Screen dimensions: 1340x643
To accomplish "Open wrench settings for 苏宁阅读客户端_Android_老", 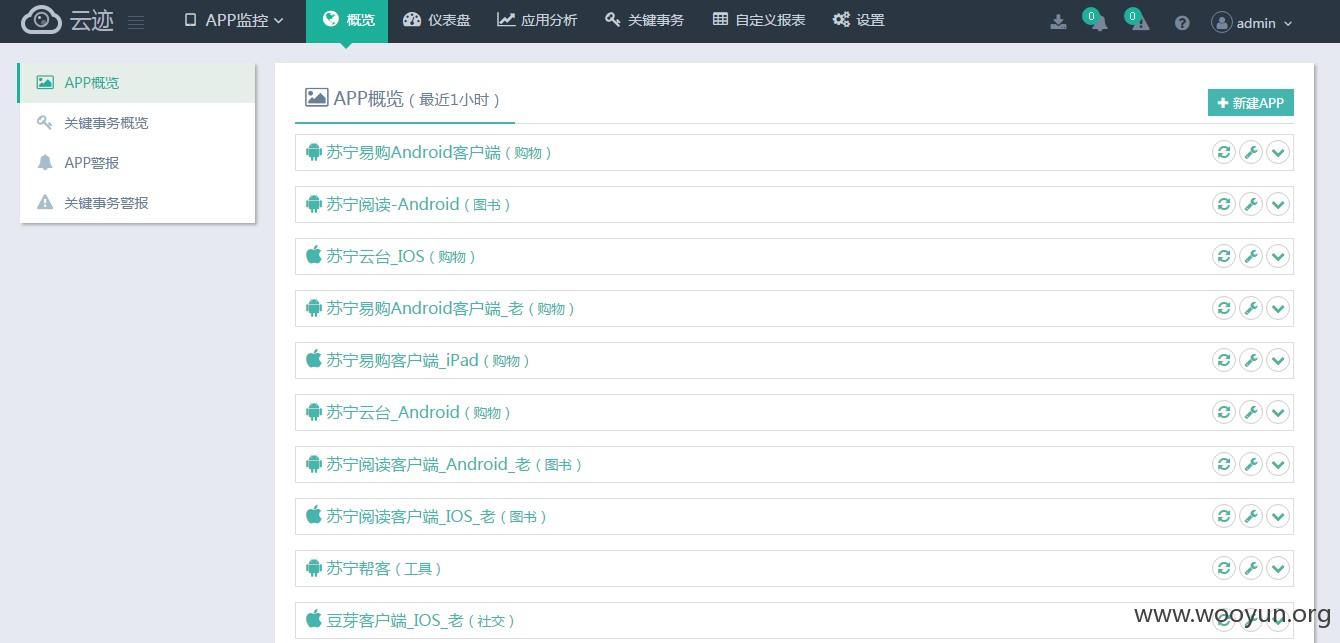I will click(x=1250, y=464).
